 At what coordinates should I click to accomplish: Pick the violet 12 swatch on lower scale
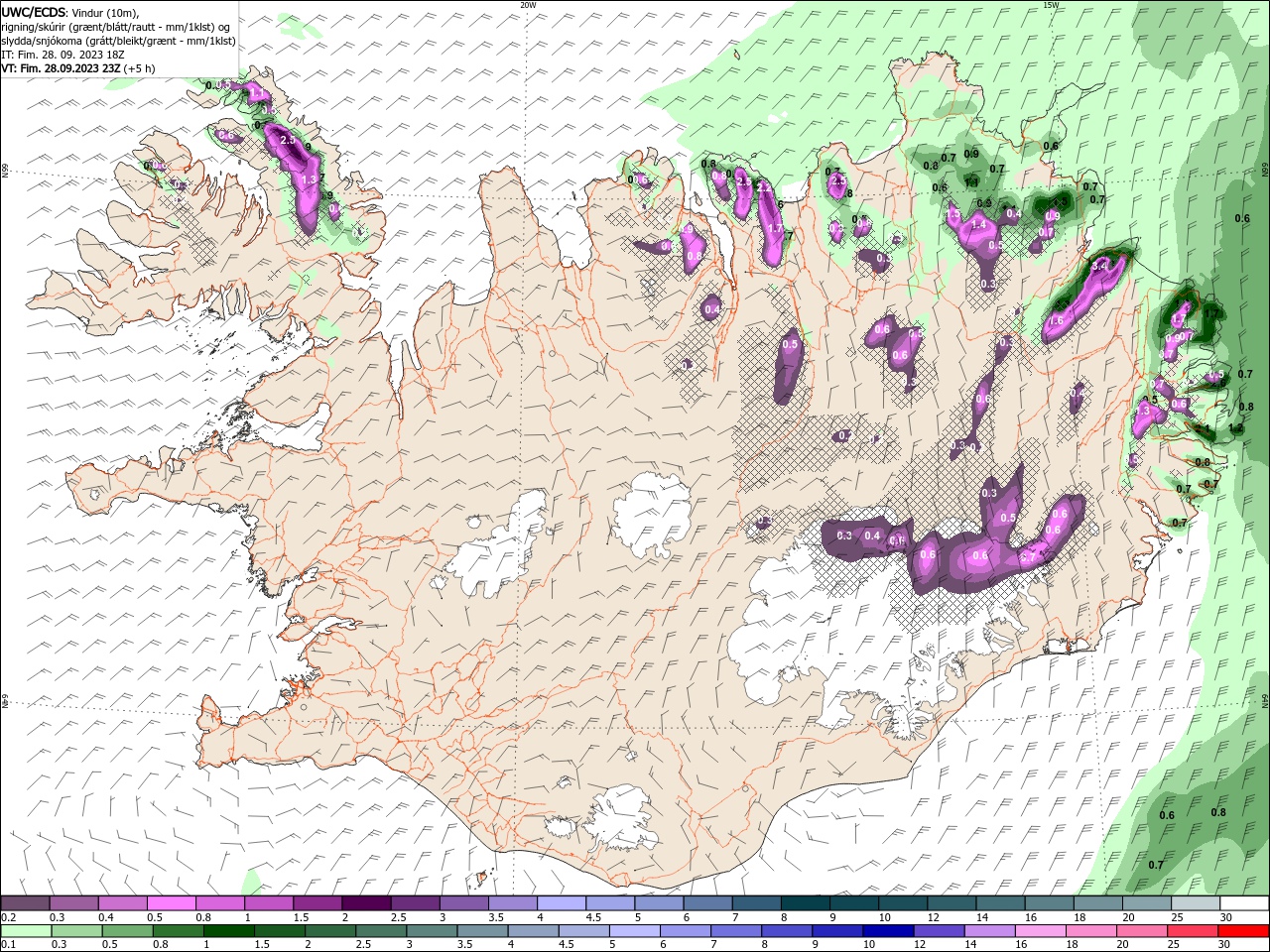(939, 931)
